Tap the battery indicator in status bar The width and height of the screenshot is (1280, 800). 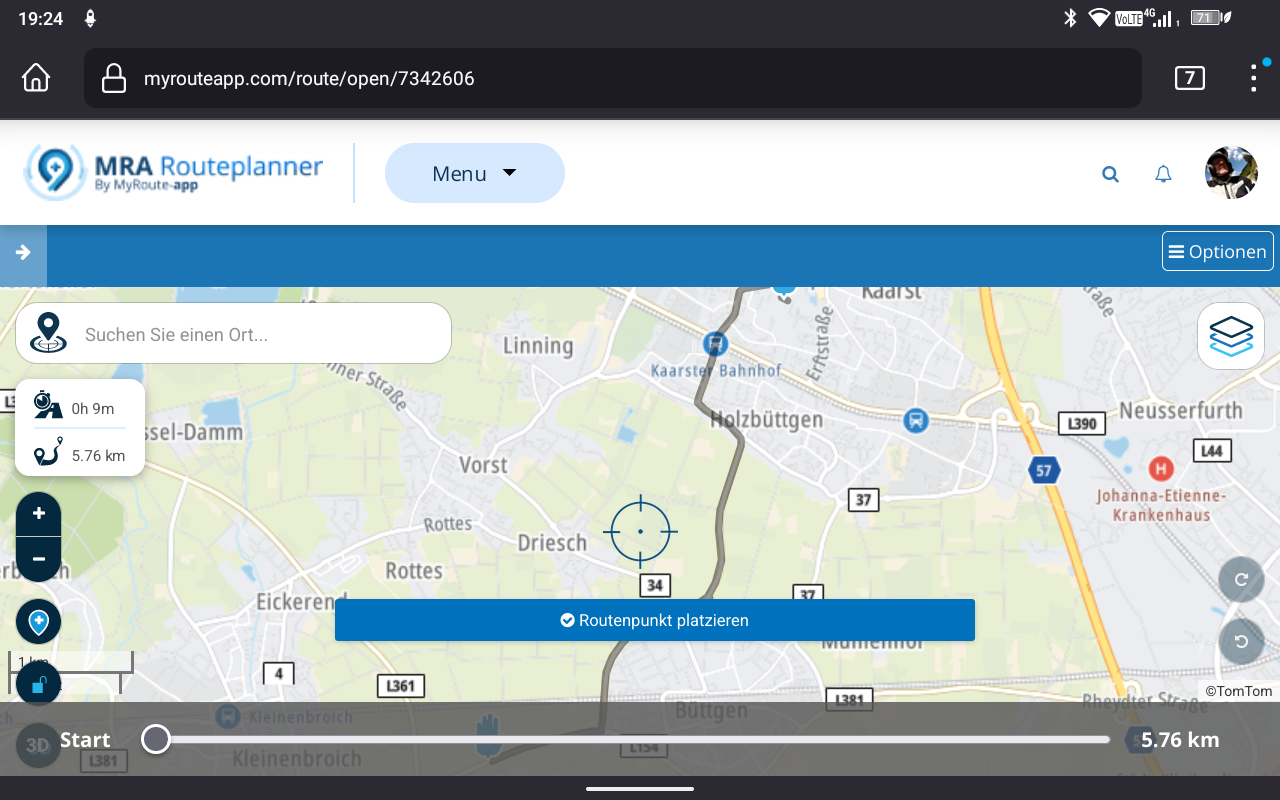click(x=1211, y=18)
